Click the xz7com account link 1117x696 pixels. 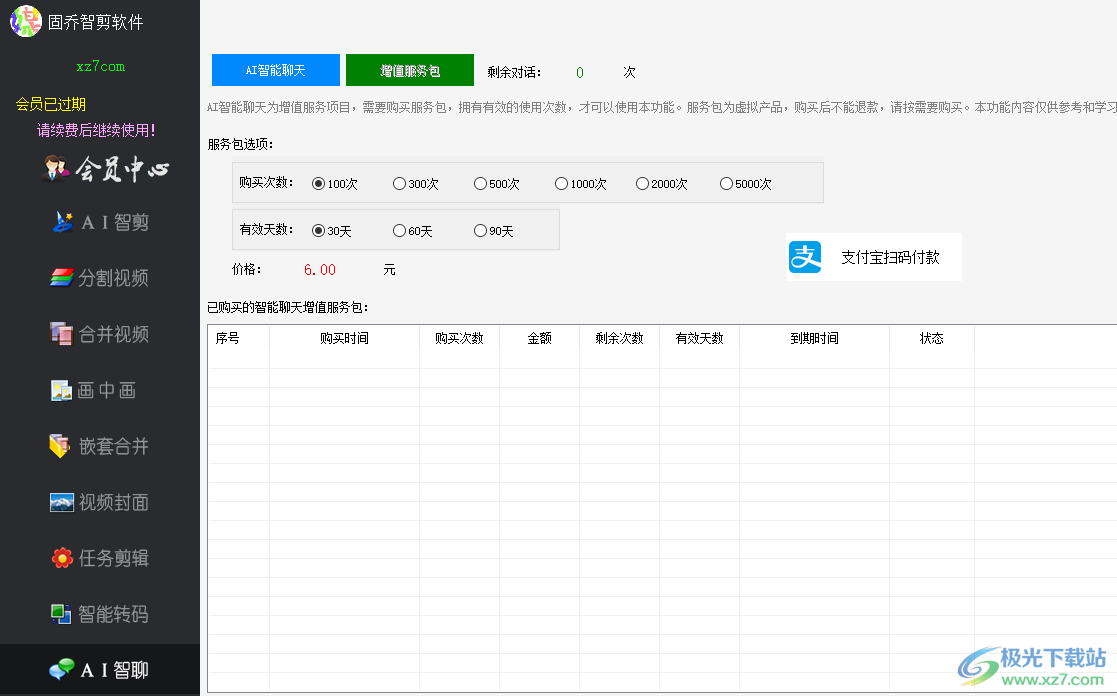click(100, 66)
